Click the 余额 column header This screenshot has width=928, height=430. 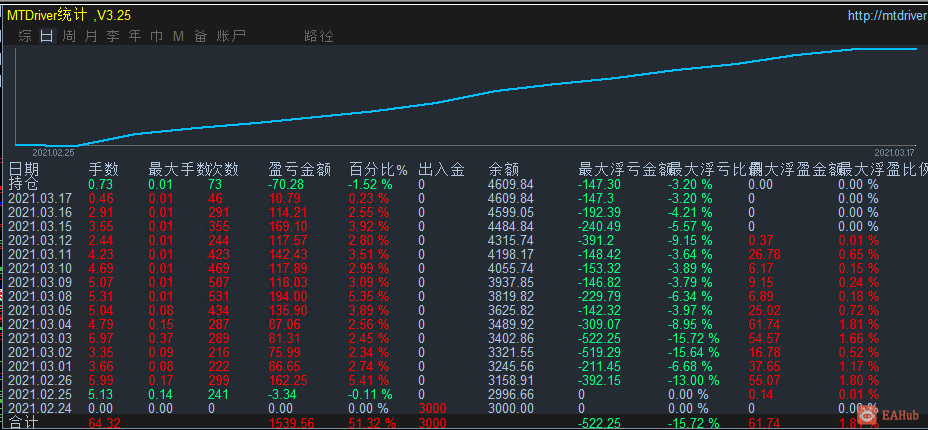504,170
